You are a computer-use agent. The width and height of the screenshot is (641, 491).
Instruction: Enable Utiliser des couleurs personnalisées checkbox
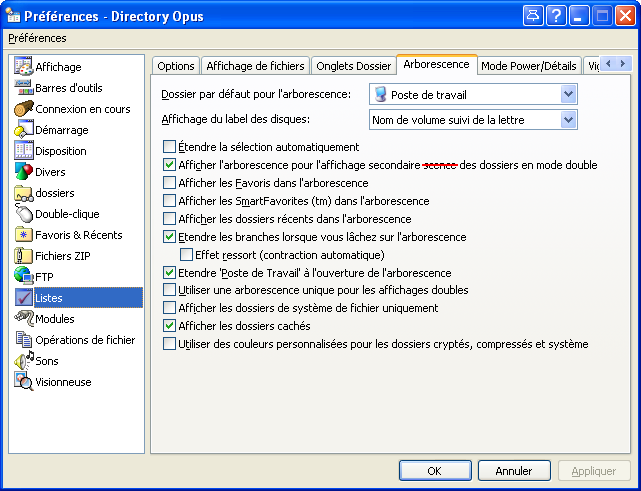point(169,343)
